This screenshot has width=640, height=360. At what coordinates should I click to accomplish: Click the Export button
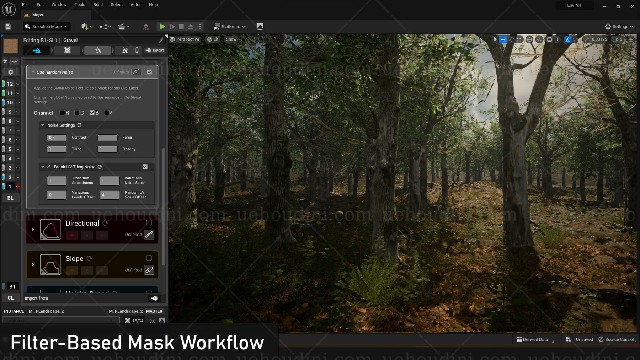pyautogui.click(x=155, y=50)
